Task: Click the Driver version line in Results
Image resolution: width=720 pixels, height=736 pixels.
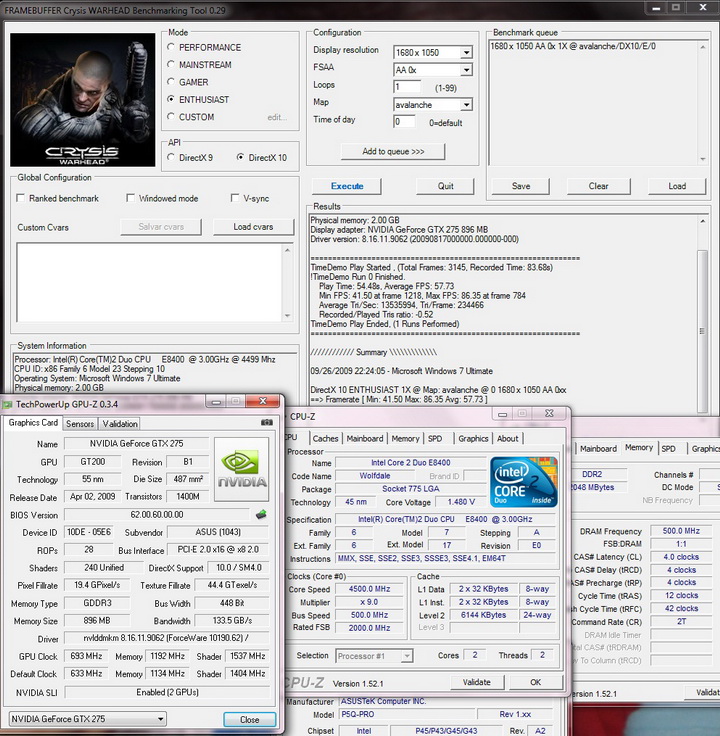Action: 414,239
